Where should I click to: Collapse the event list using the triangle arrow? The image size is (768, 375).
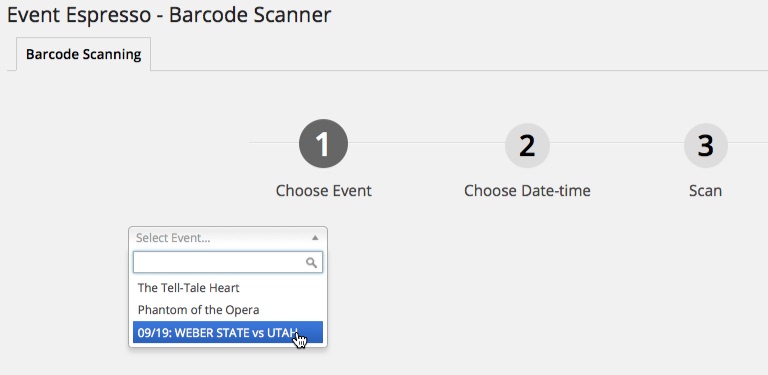[315, 238]
